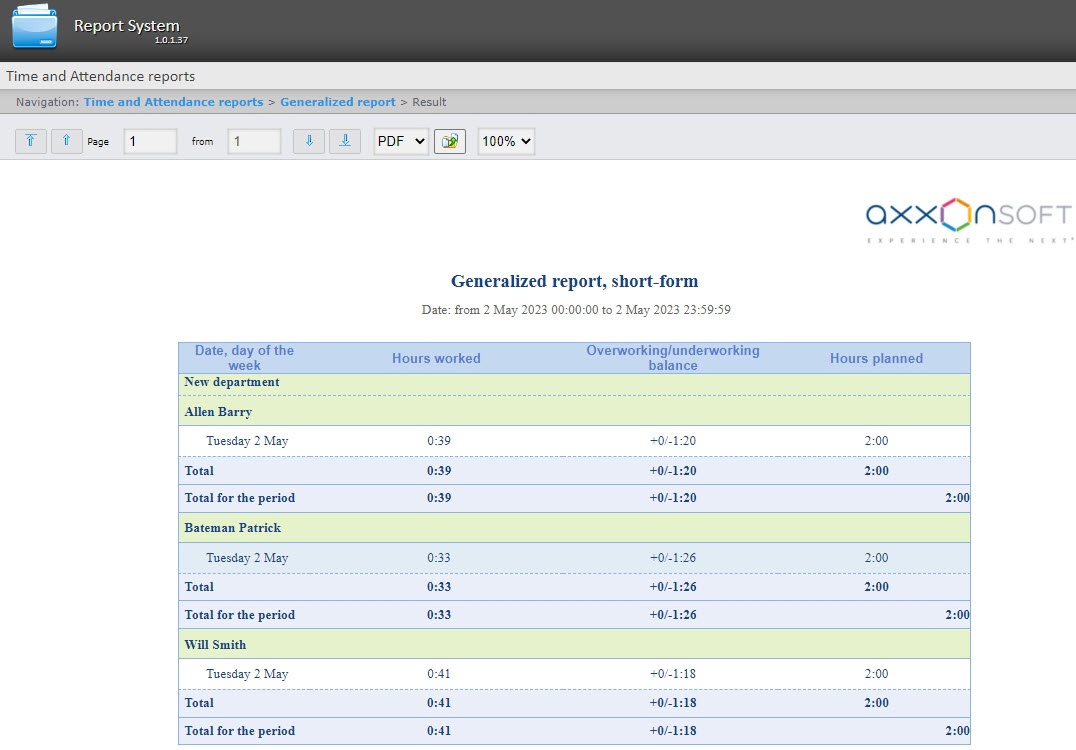Open Time and Attendance reports breadcrumb link
This screenshot has width=1076, height=750.
(173, 102)
